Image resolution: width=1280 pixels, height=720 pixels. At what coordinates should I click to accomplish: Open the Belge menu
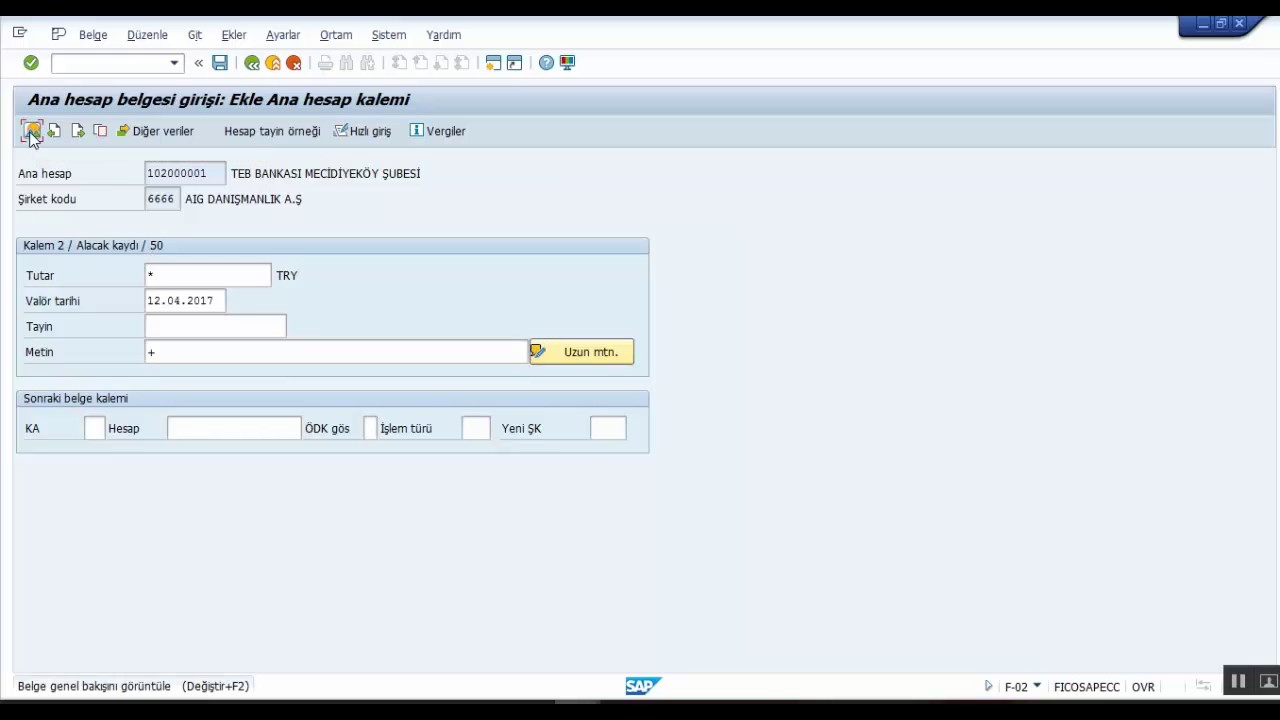pyautogui.click(x=93, y=35)
